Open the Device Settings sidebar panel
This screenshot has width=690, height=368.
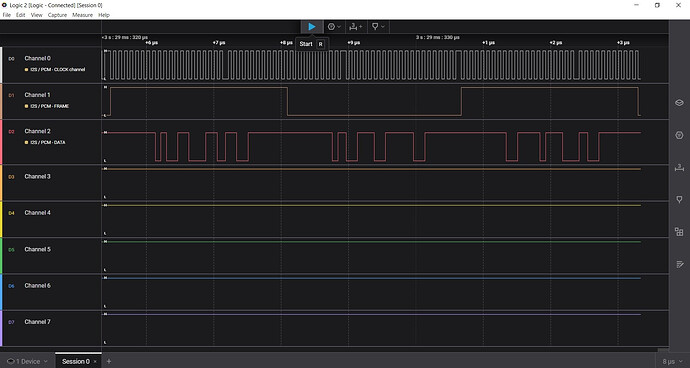click(x=679, y=103)
